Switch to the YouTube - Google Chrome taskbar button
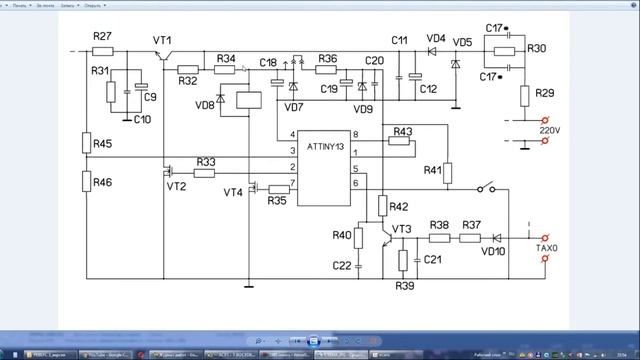This screenshot has height=360, width=640. click(x=106, y=355)
